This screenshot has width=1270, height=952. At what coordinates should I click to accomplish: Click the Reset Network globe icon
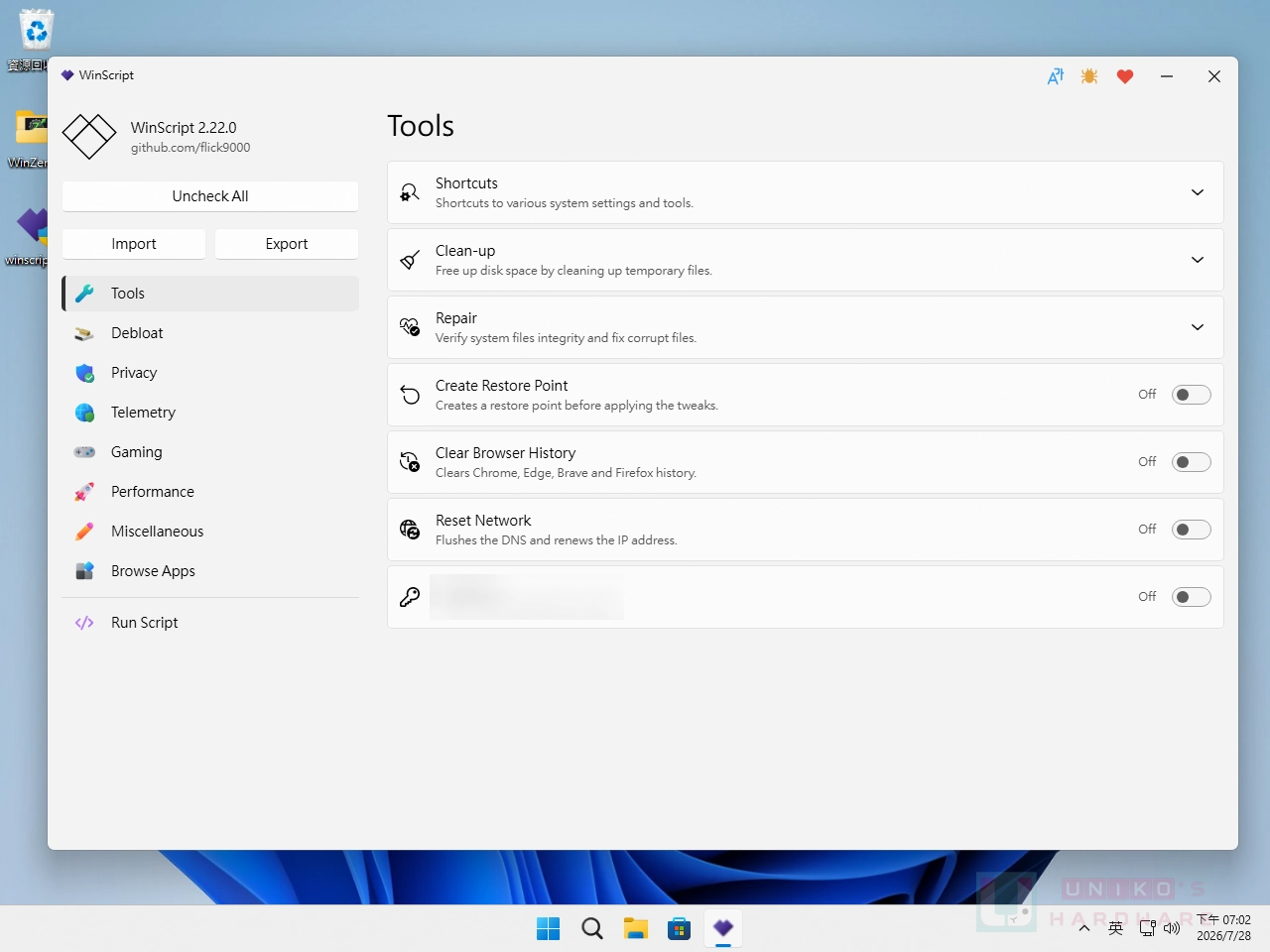coord(410,530)
